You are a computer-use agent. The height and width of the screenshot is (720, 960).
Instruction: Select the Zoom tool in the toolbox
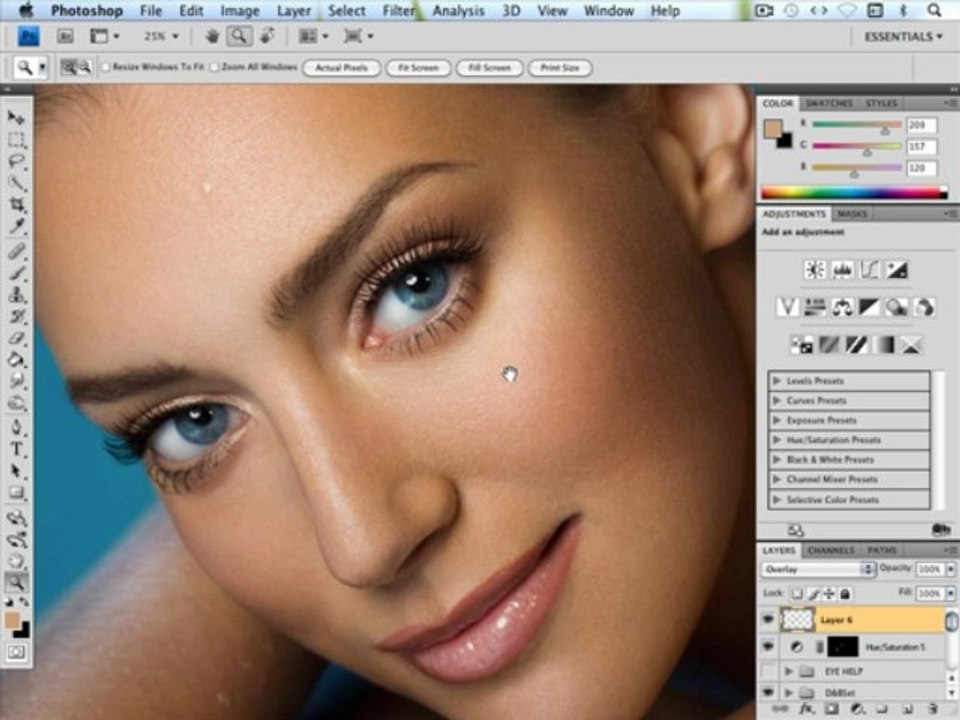(17, 582)
